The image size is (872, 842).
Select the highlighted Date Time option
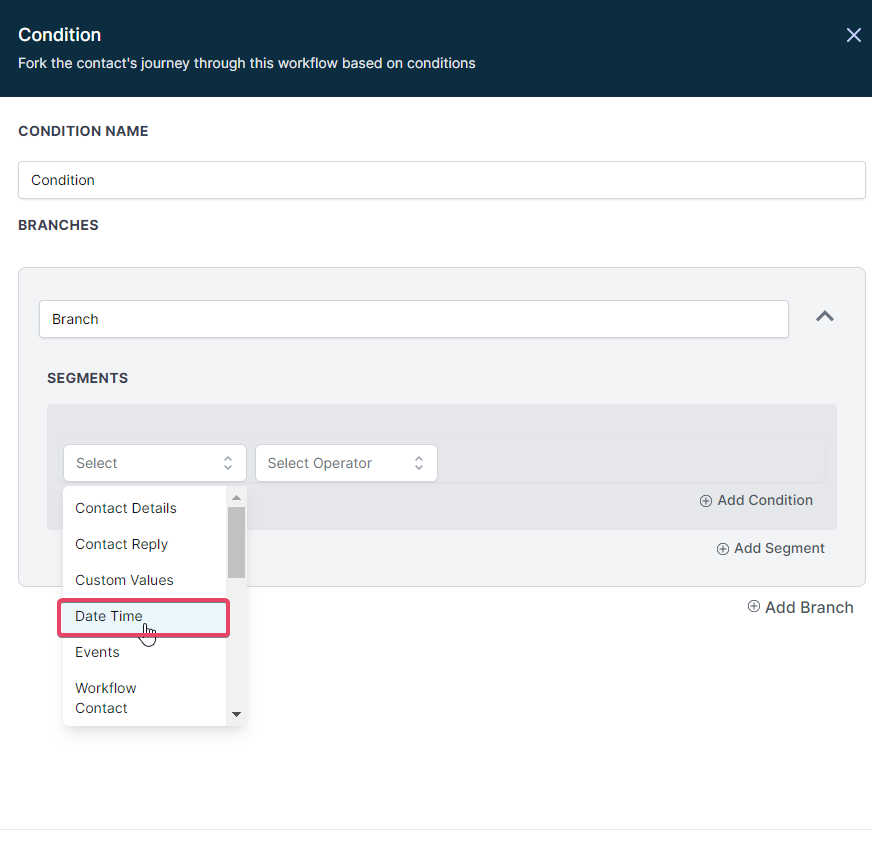point(109,616)
